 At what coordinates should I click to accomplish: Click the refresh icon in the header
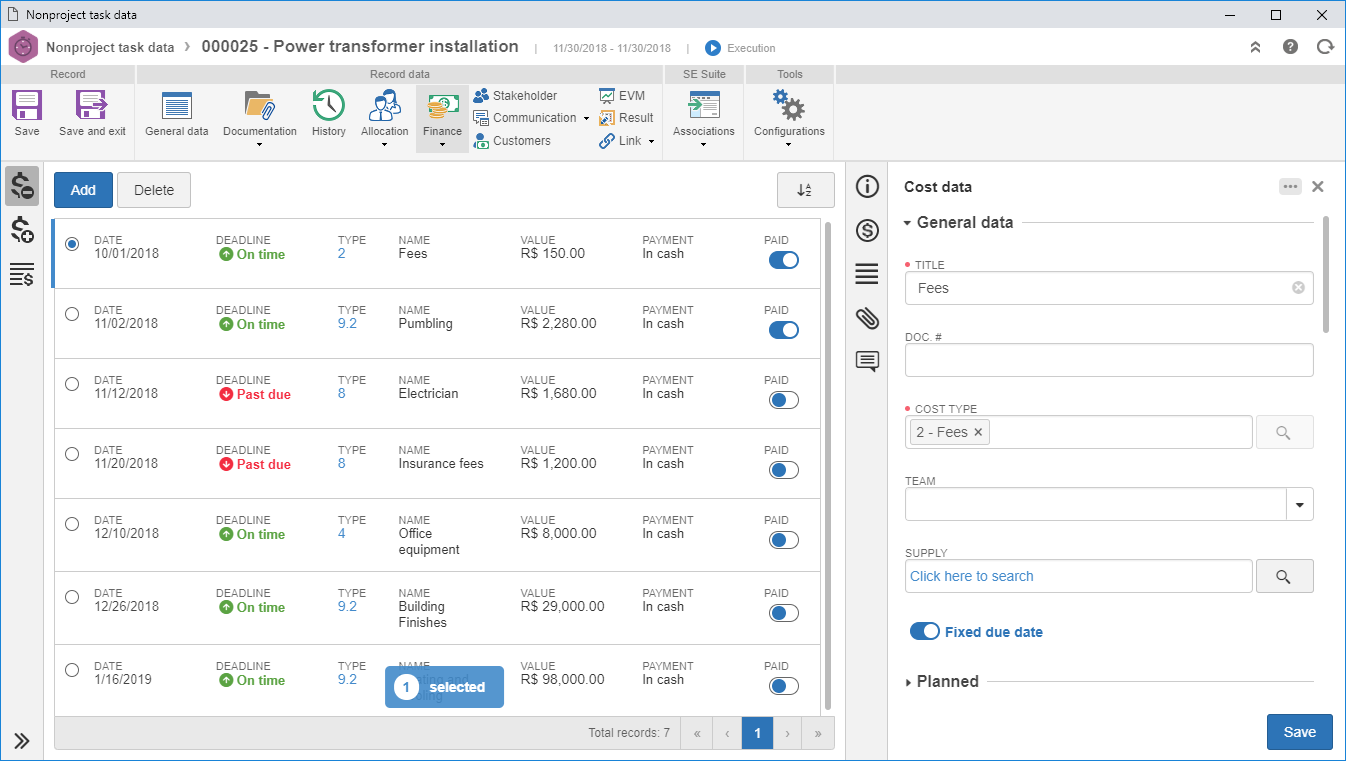pos(1326,47)
